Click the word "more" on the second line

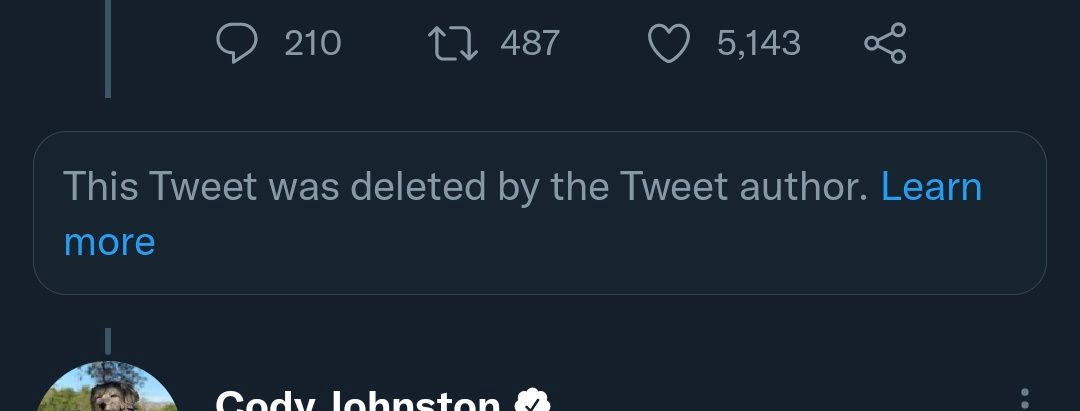pos(109,242)
